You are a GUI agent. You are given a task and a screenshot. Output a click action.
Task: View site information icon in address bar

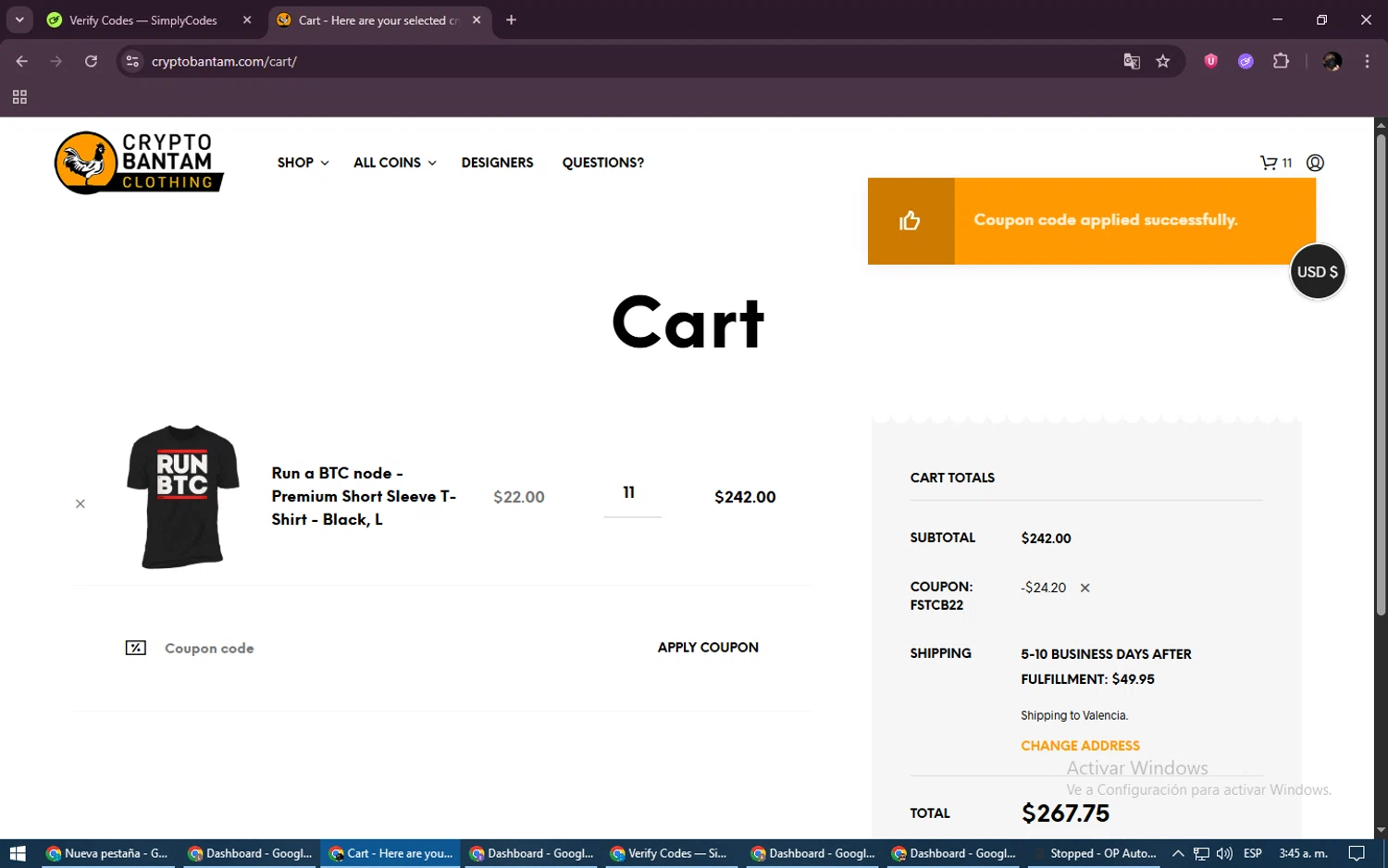click(x=132, y=61)
